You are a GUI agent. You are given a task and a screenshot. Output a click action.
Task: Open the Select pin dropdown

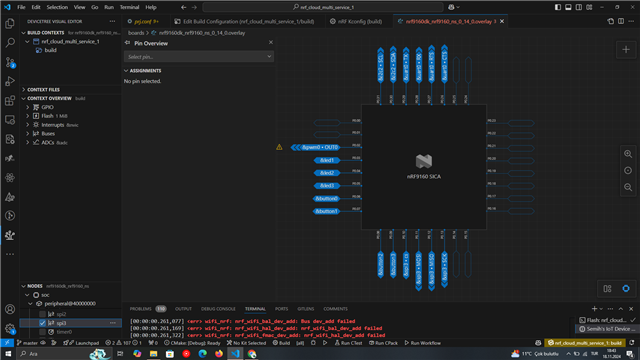pos(199,57)
